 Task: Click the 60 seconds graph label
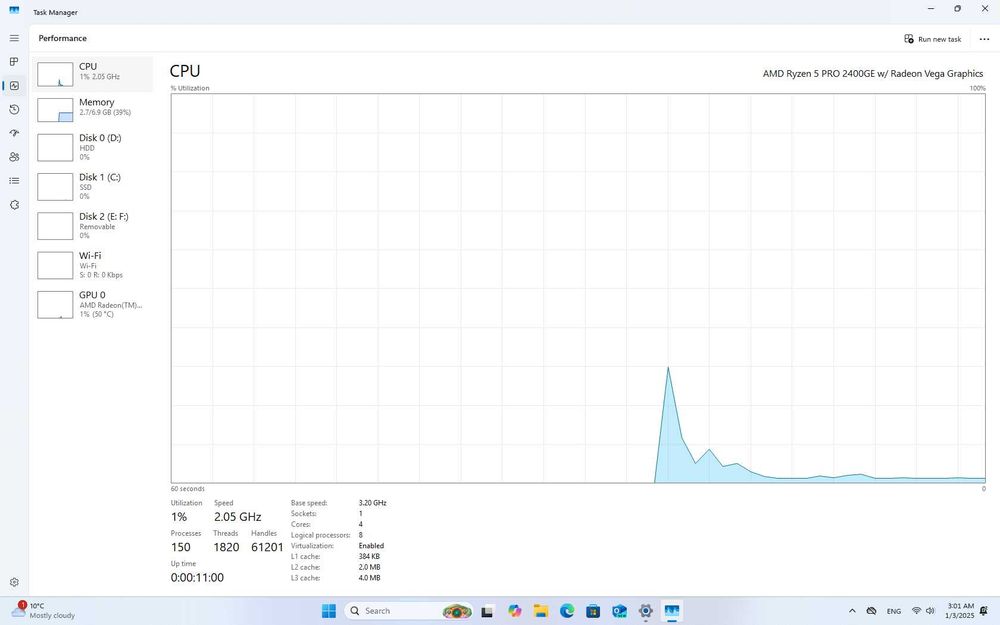pyautogui.click(x=188, y=489)
